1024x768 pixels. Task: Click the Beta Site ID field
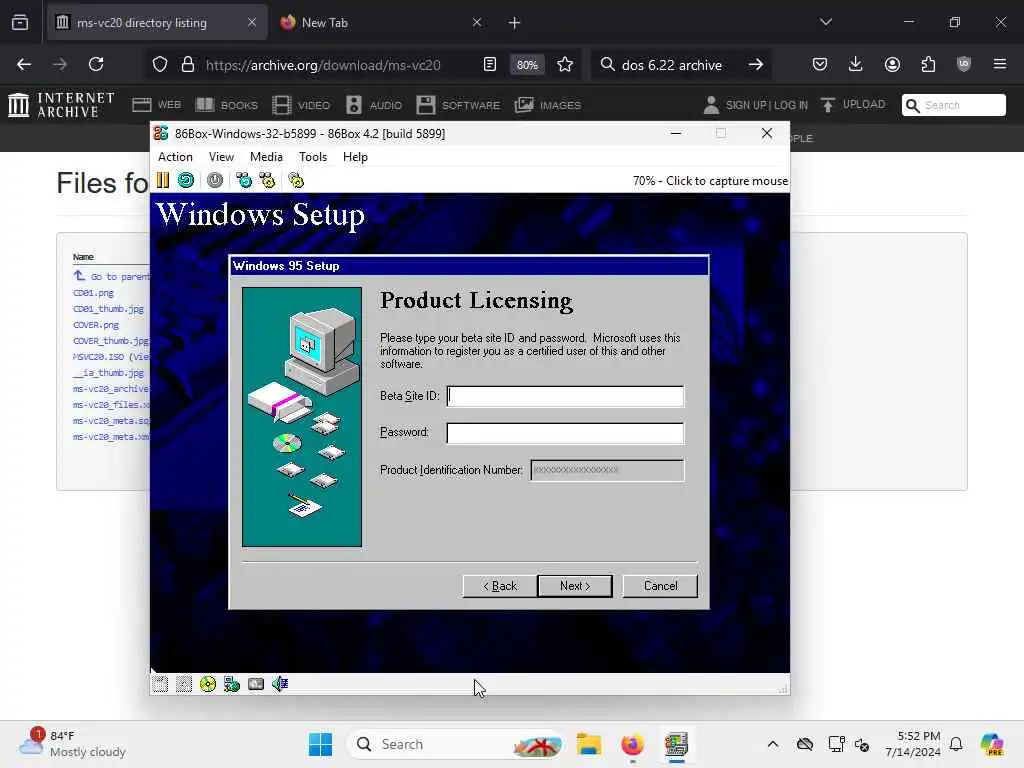pyautogui.click(x=566, y=396)
